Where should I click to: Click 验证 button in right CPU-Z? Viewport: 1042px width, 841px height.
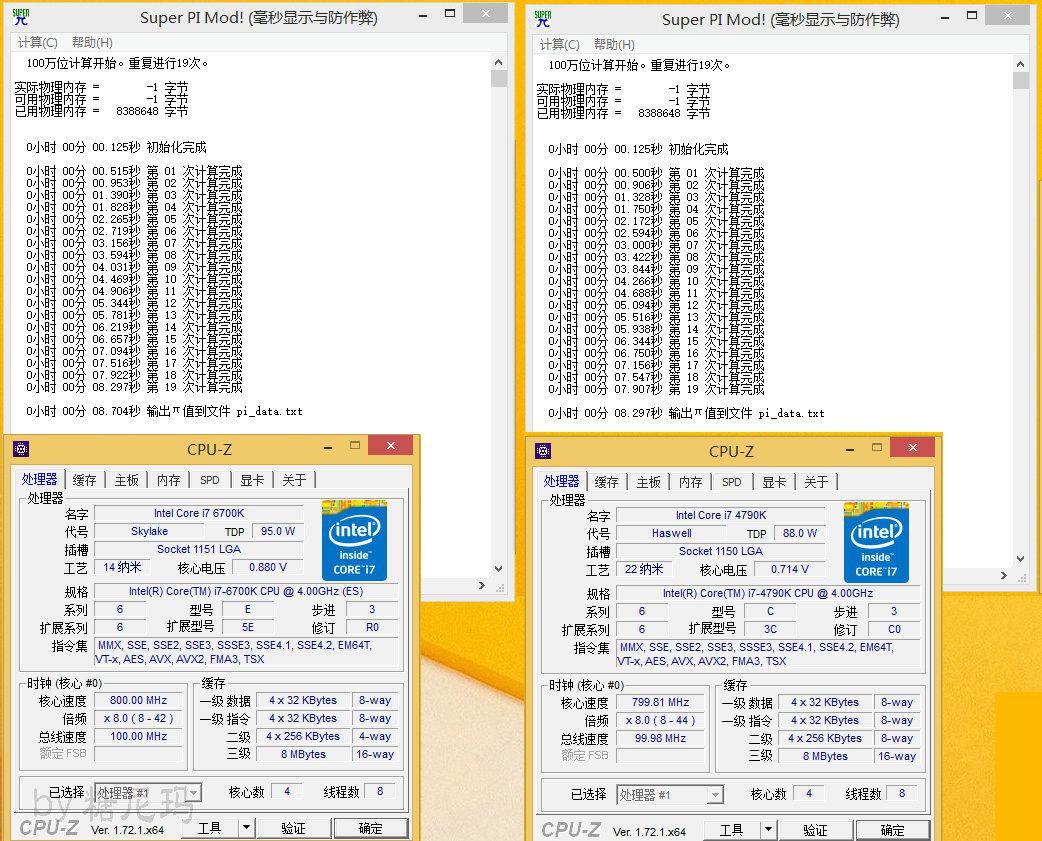click(x=816, y=830)
